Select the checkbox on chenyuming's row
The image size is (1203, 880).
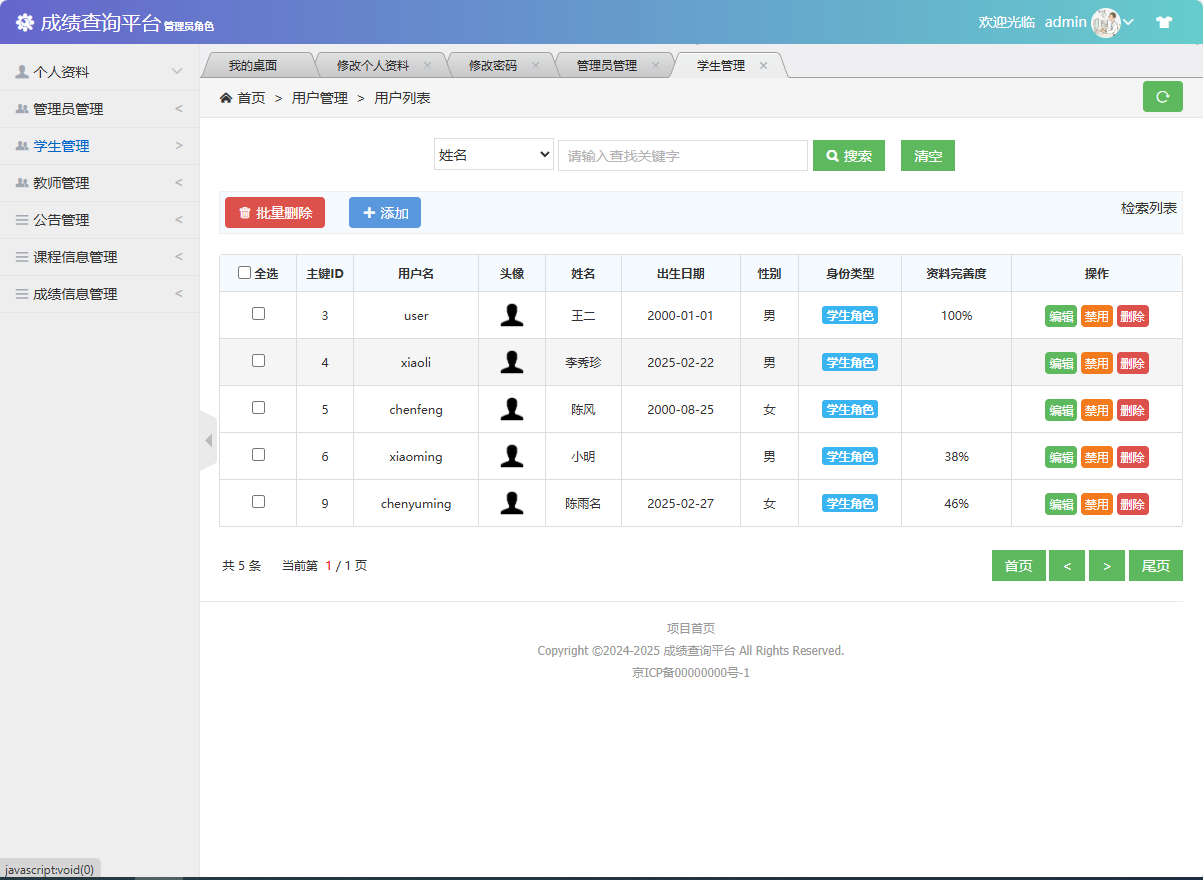point(257,503)
